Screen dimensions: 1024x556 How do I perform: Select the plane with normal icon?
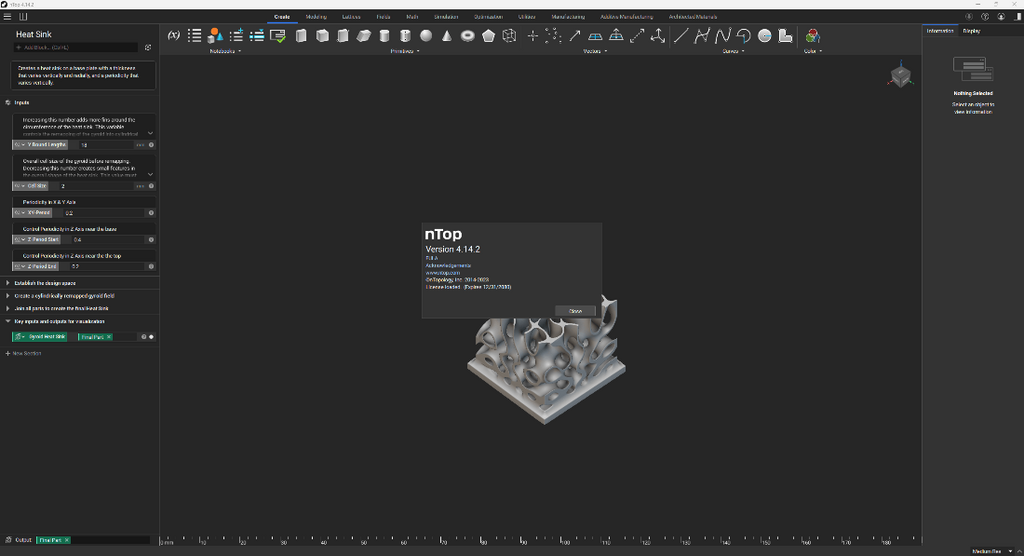coord(616,35)
